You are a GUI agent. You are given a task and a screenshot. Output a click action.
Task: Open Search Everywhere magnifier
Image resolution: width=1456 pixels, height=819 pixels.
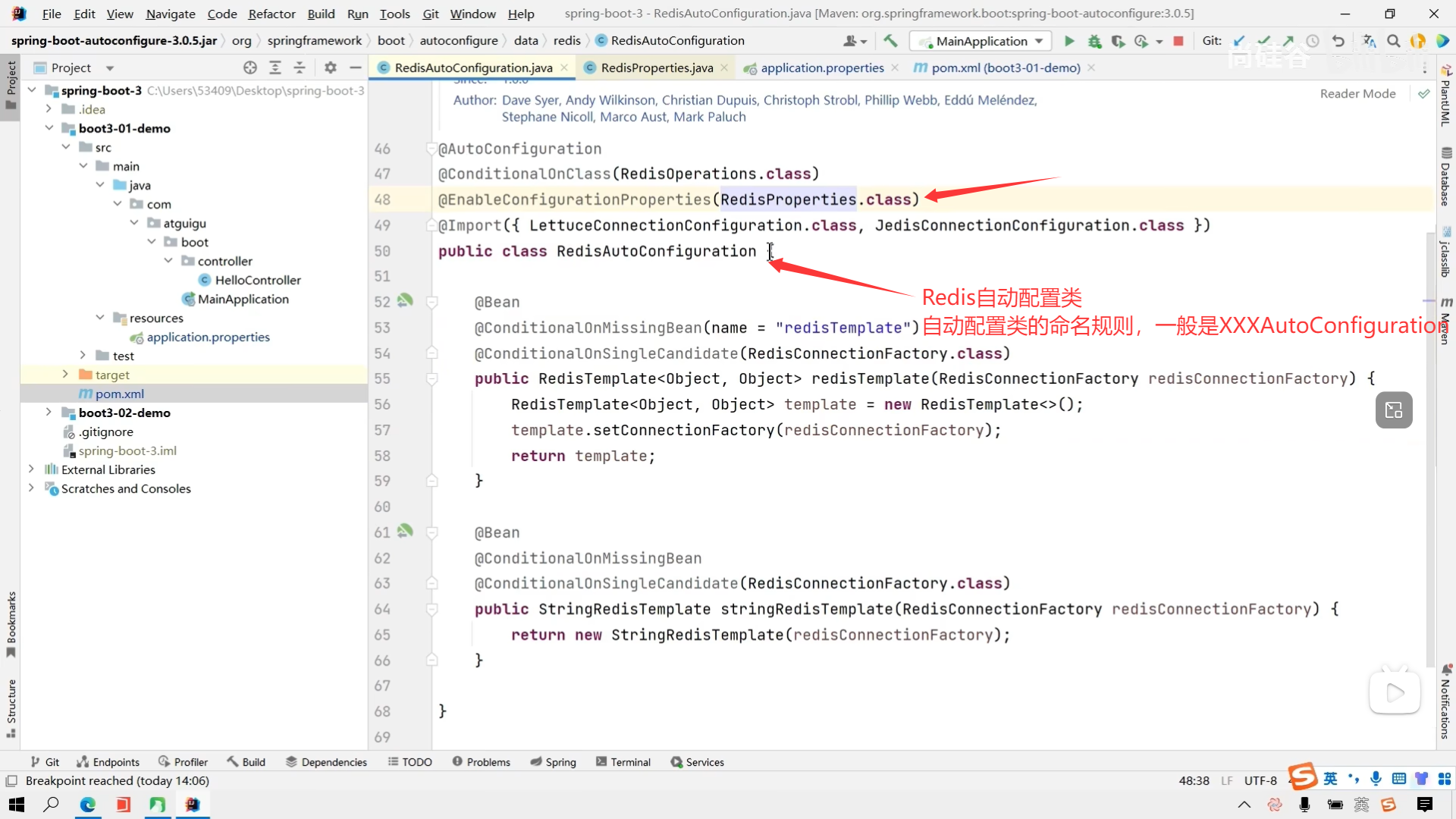point(1393,41)
